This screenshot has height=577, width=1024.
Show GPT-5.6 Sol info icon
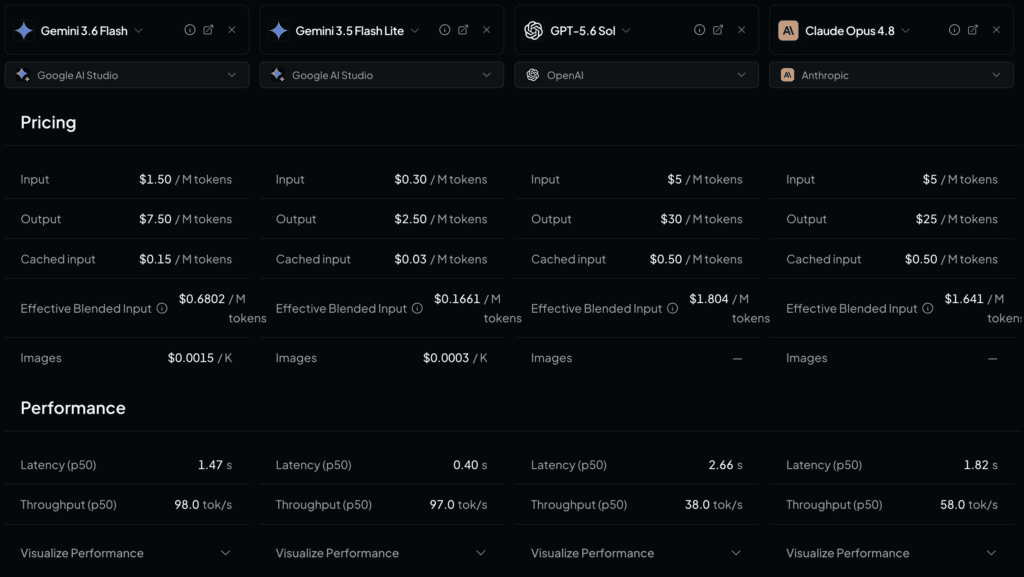[x=699, y=30]
